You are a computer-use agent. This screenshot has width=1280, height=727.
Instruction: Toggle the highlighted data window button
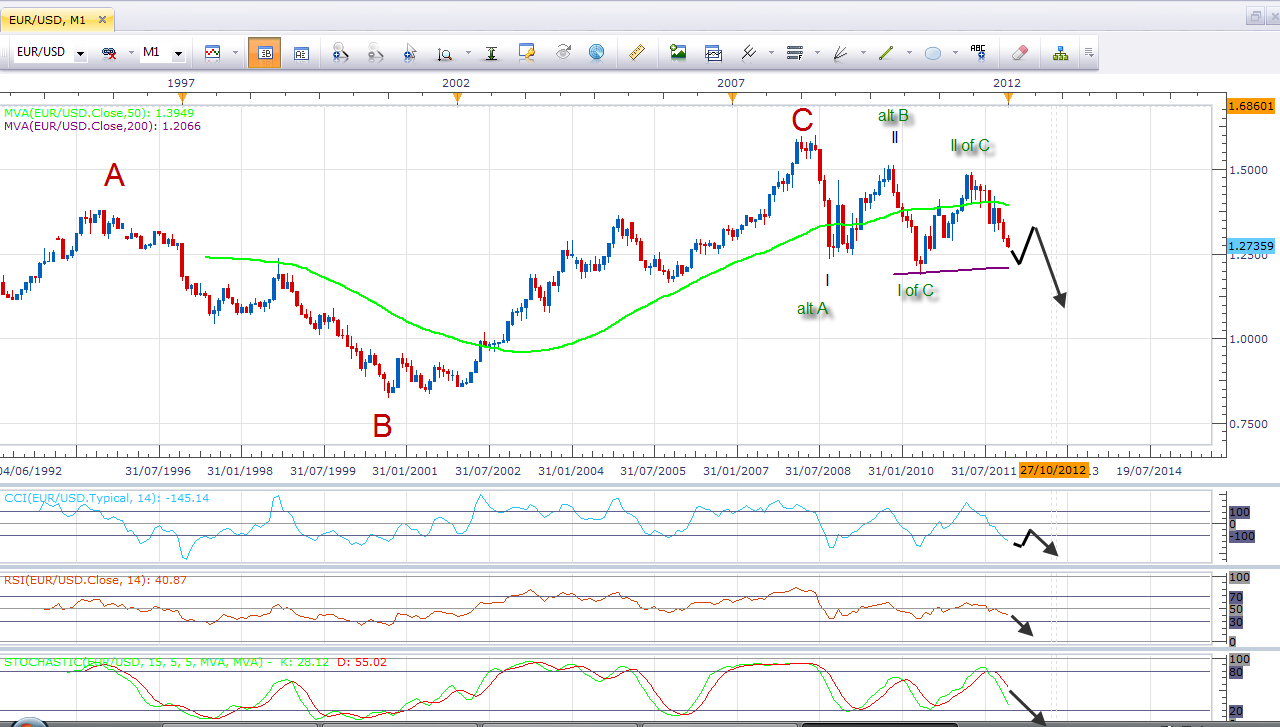265,53
